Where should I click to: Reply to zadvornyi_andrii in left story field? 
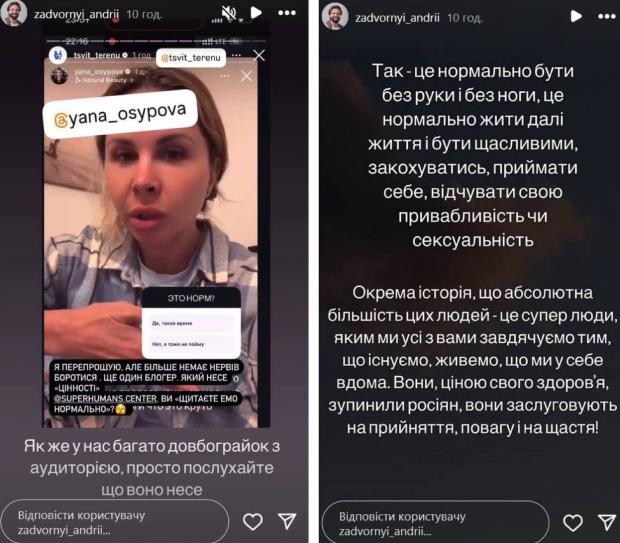(x=115, y=522)
